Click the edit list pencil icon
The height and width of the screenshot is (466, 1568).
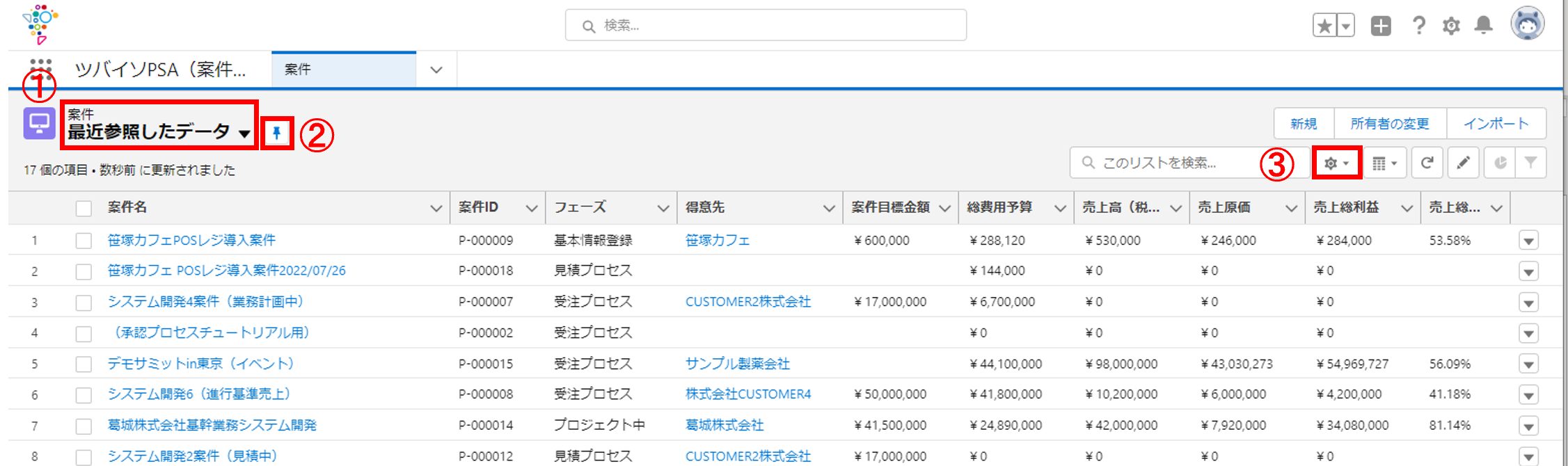tap(1463, 163)
